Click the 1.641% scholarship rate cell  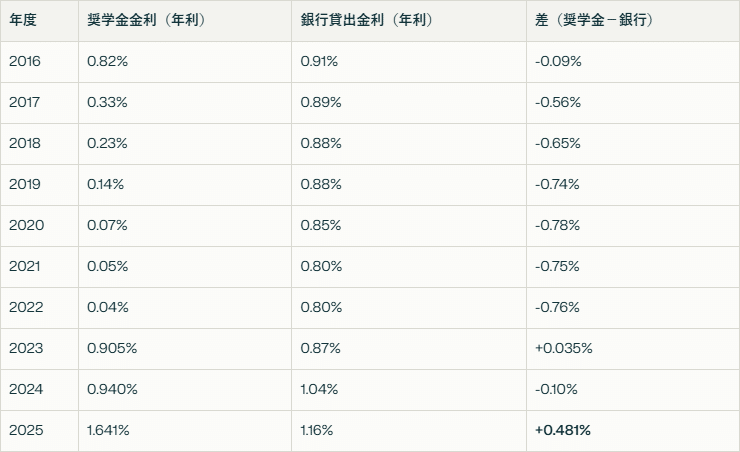[108, 431]
